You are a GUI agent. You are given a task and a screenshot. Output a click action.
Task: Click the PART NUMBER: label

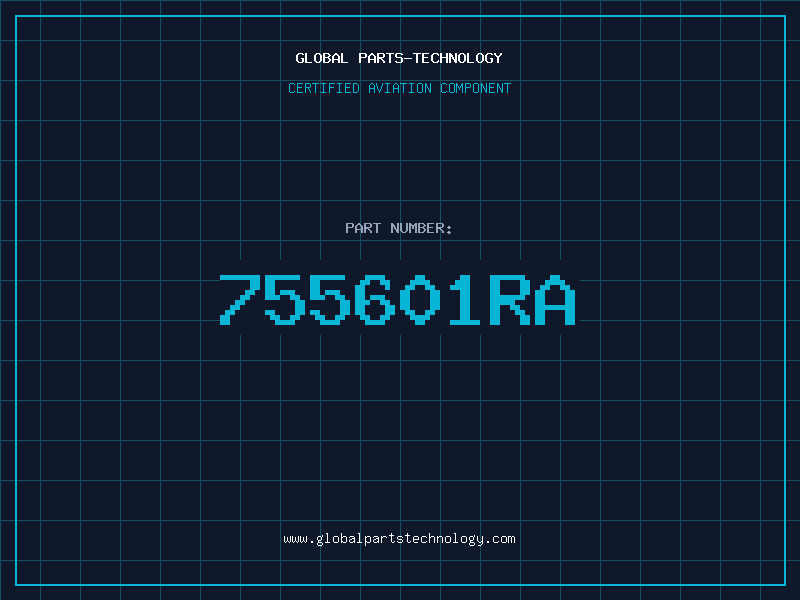tap(398, 228)
